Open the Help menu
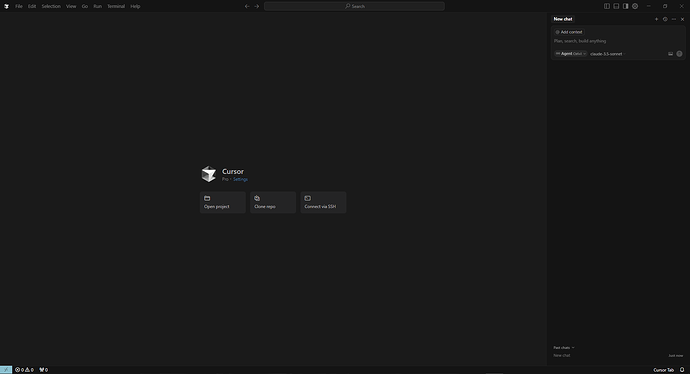 click(135, 6)
